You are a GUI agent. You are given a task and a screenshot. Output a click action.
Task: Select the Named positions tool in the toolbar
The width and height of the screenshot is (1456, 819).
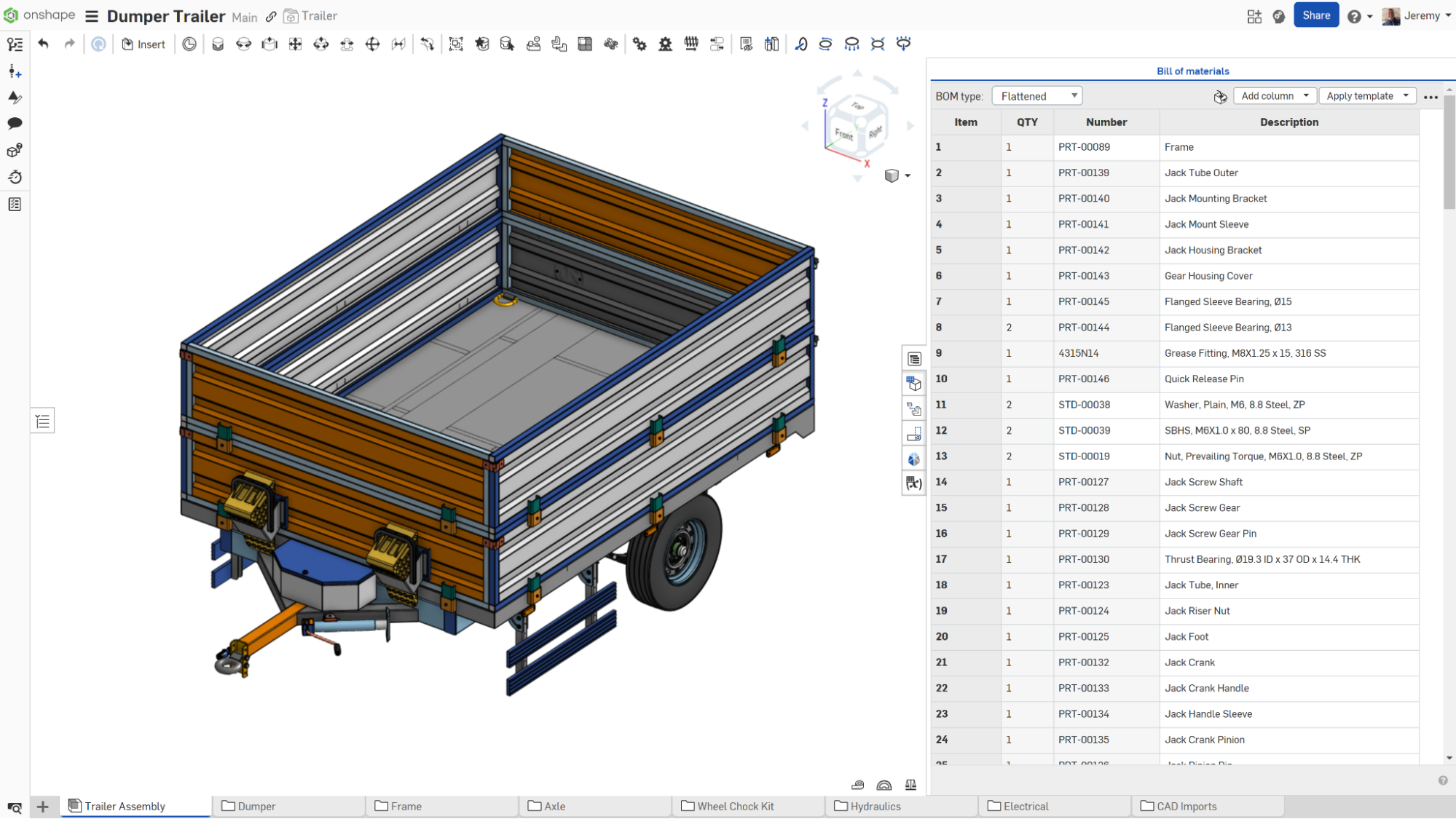tap(913, 433)
